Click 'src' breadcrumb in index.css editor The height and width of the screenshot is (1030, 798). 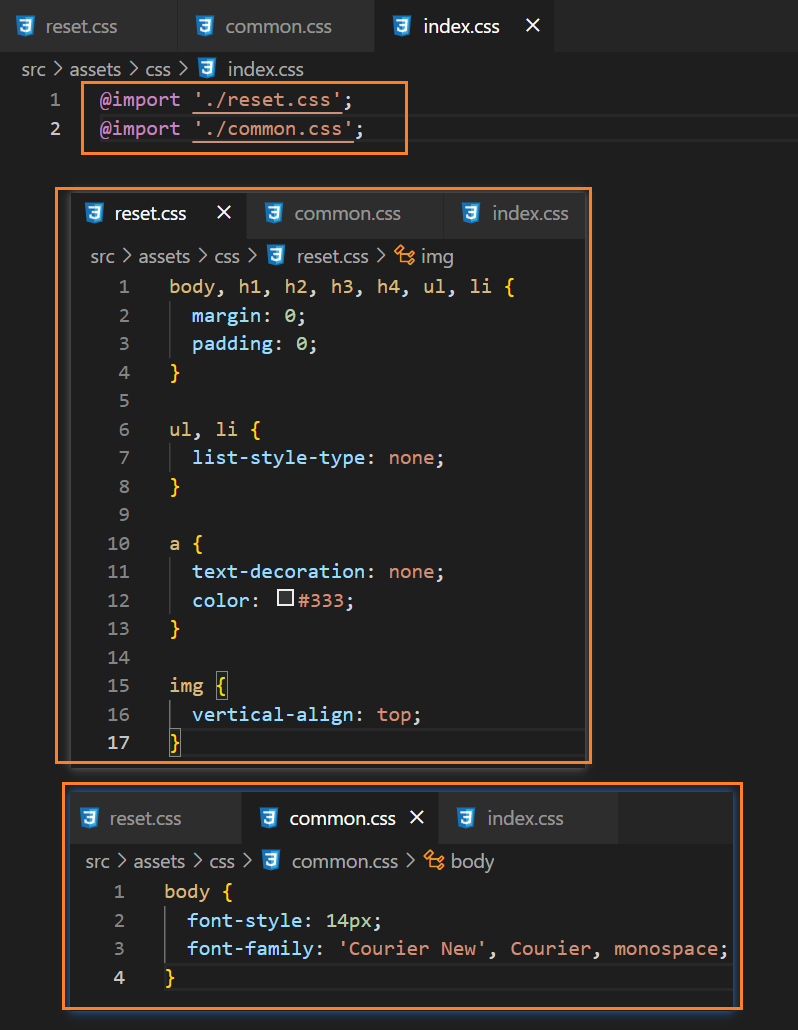pos(33,70)
